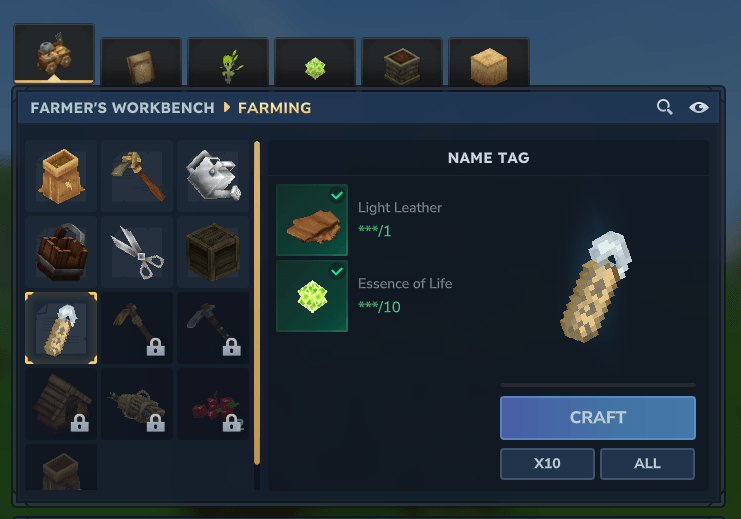The width and height of the screenshot is (741, 519).
Task: Click the locked animal coop recipe
Action: [x=61, y=404]
